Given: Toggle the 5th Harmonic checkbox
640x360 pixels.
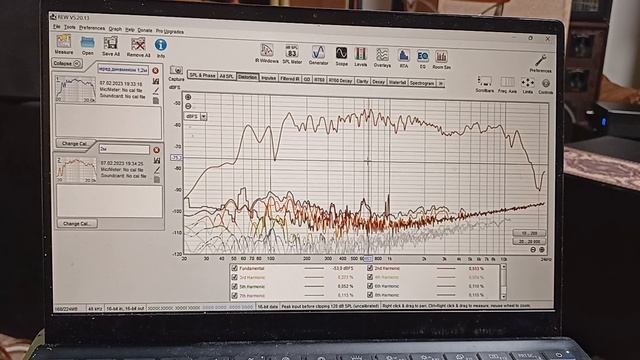Looking at the screenshot, I should pyautogui.click(x=234, y=286).
